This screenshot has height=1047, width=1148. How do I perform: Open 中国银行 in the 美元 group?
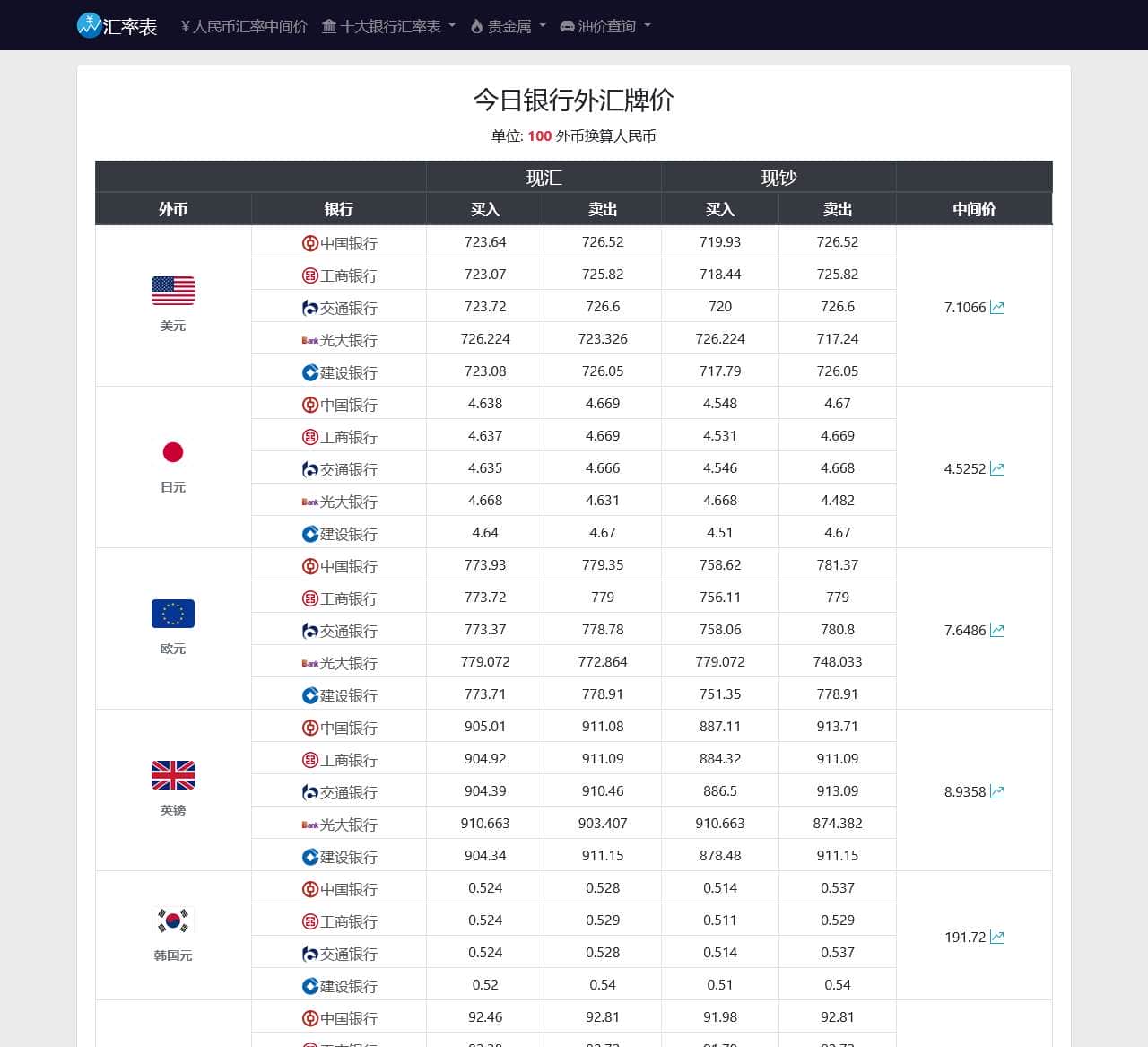coord(339,243)
